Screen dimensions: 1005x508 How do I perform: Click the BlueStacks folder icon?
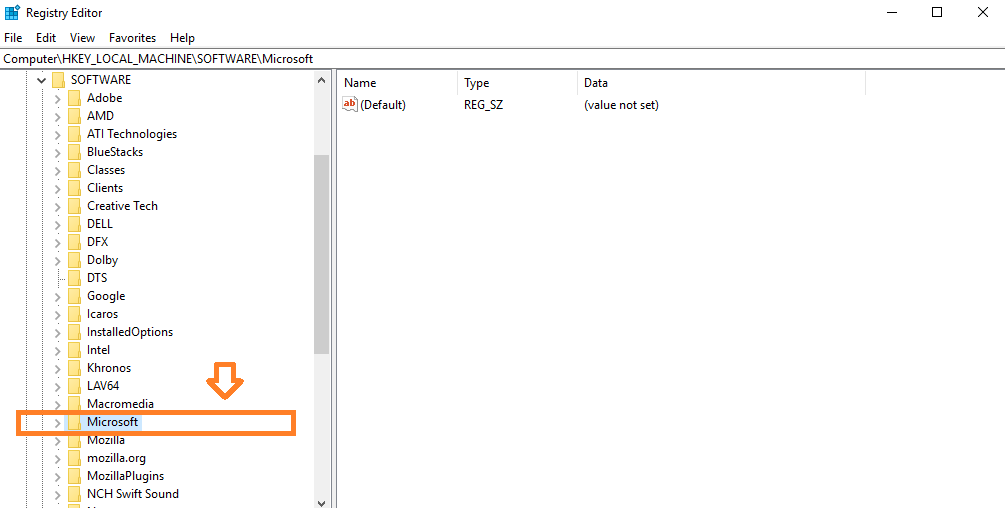pos(74,152)
